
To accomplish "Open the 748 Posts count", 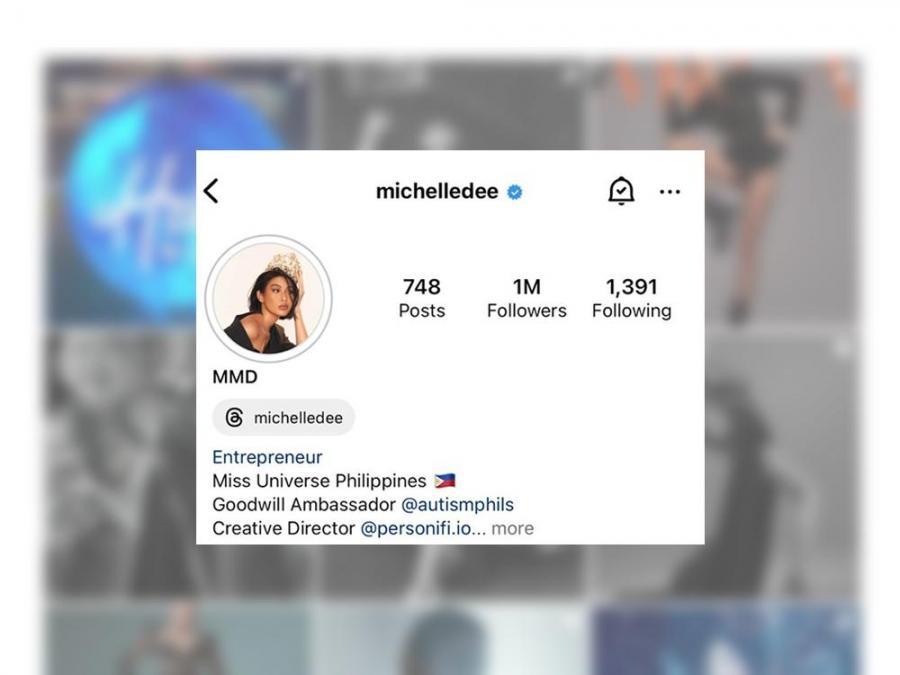I will 422,298.
